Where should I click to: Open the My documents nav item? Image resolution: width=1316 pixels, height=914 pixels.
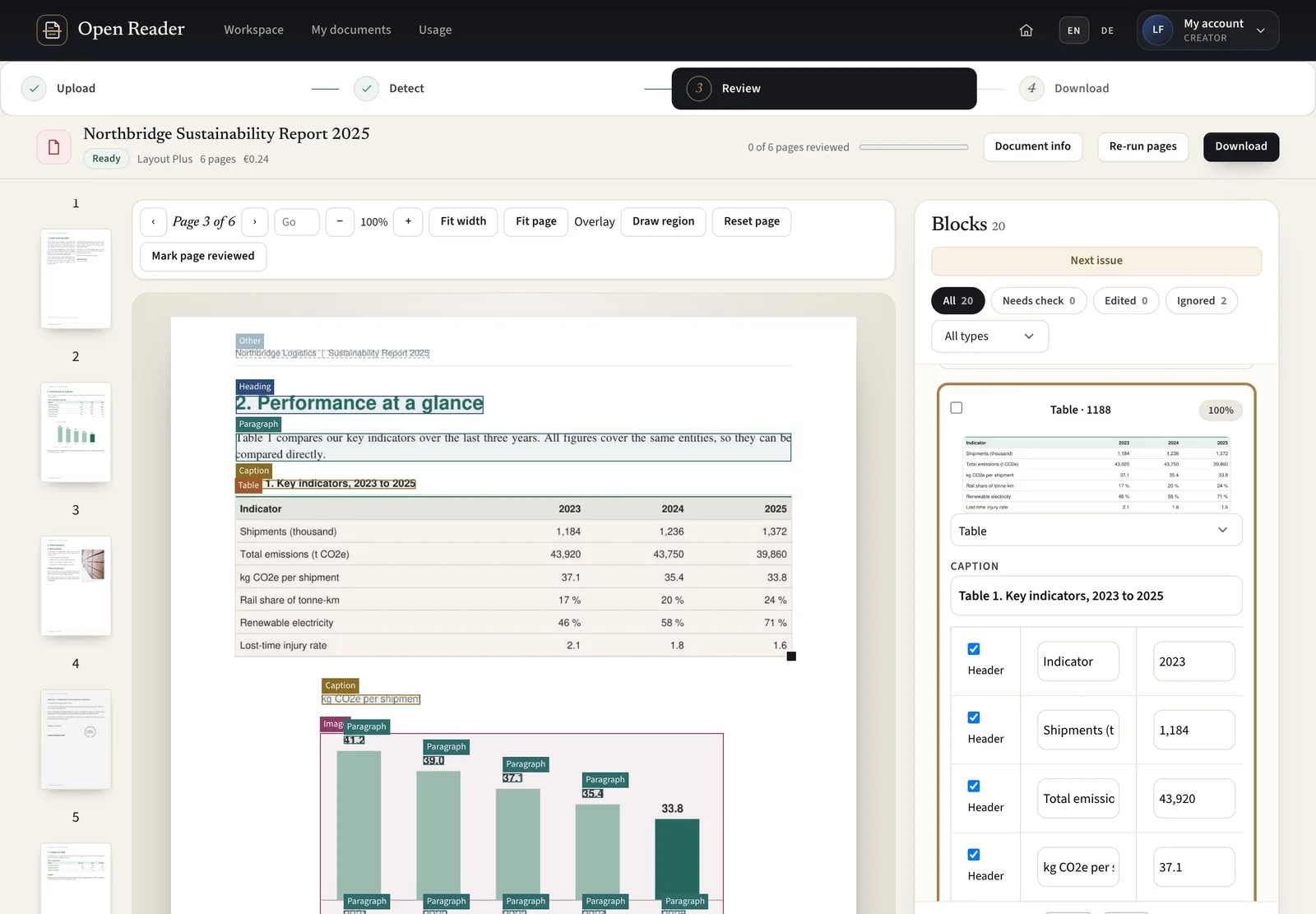click(351, 30)
